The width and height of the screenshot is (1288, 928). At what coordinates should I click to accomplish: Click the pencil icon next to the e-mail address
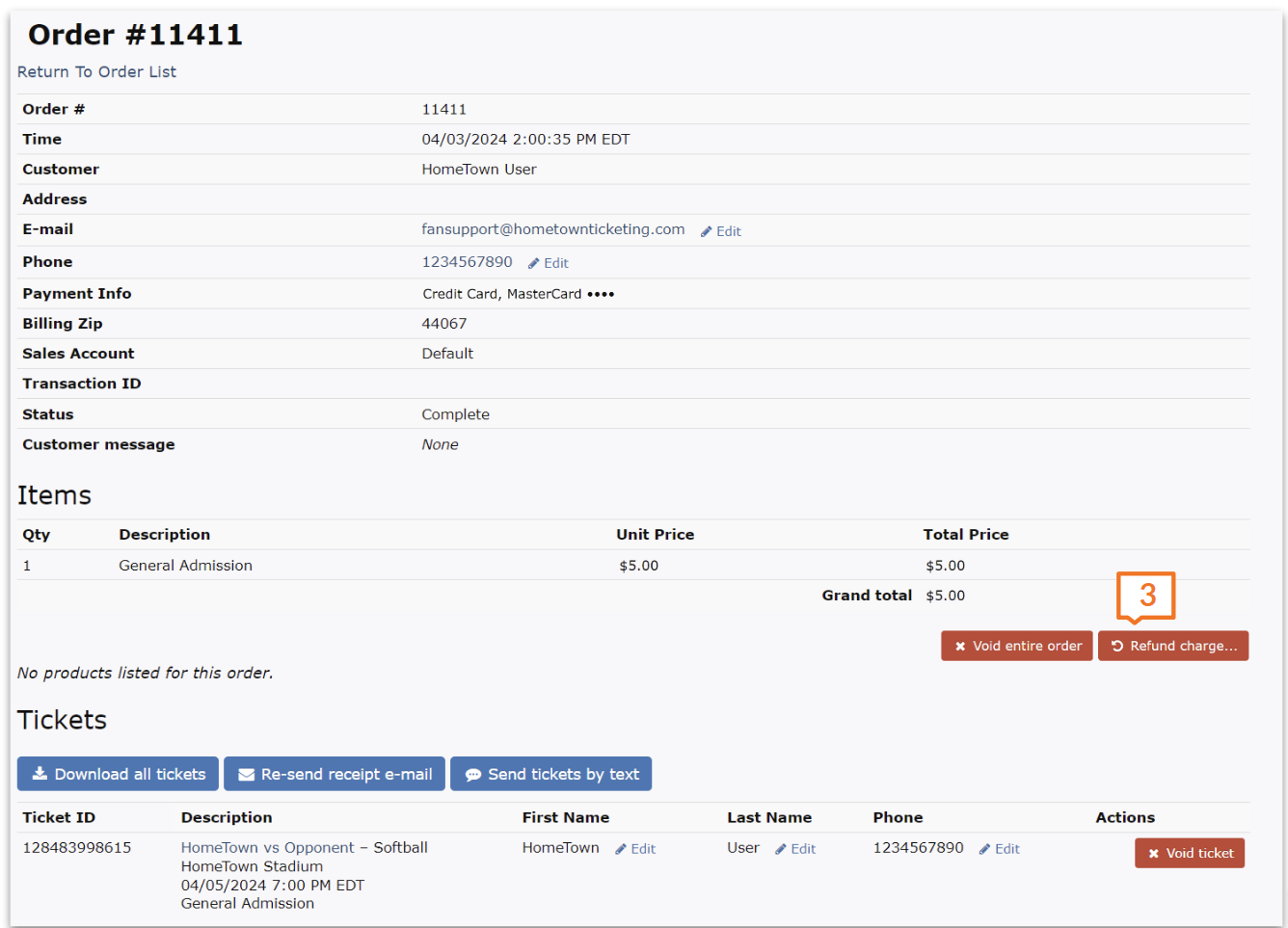707,232
